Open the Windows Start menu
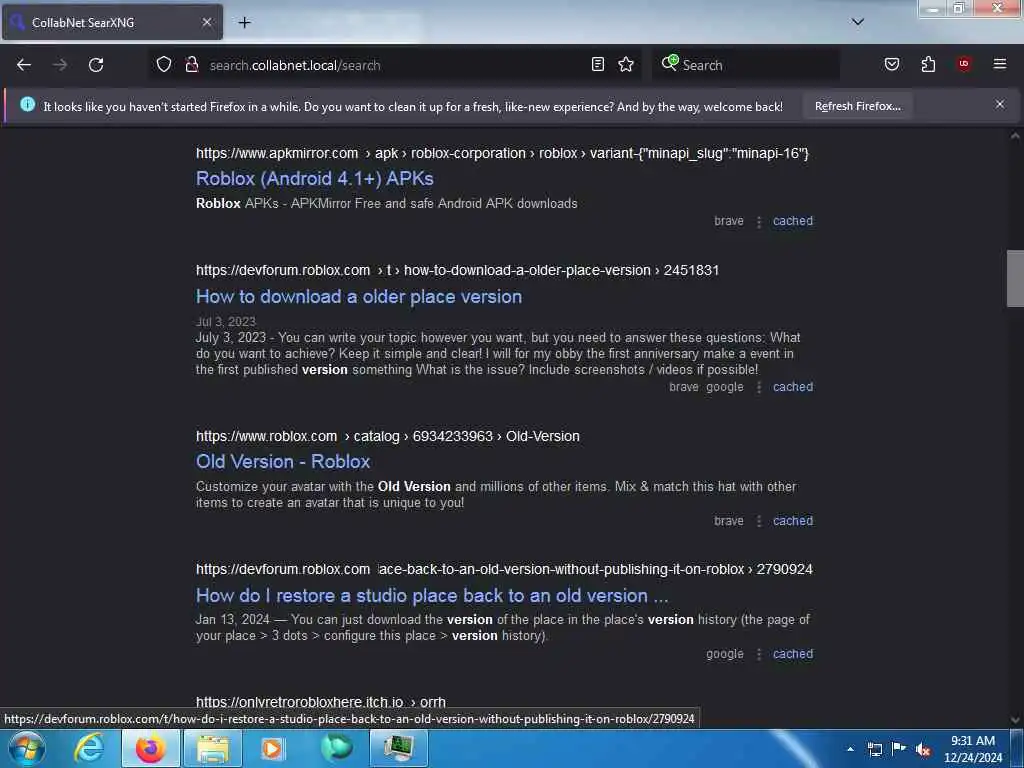The width and height of the screenshot is (1024, 768). [27, 748]
